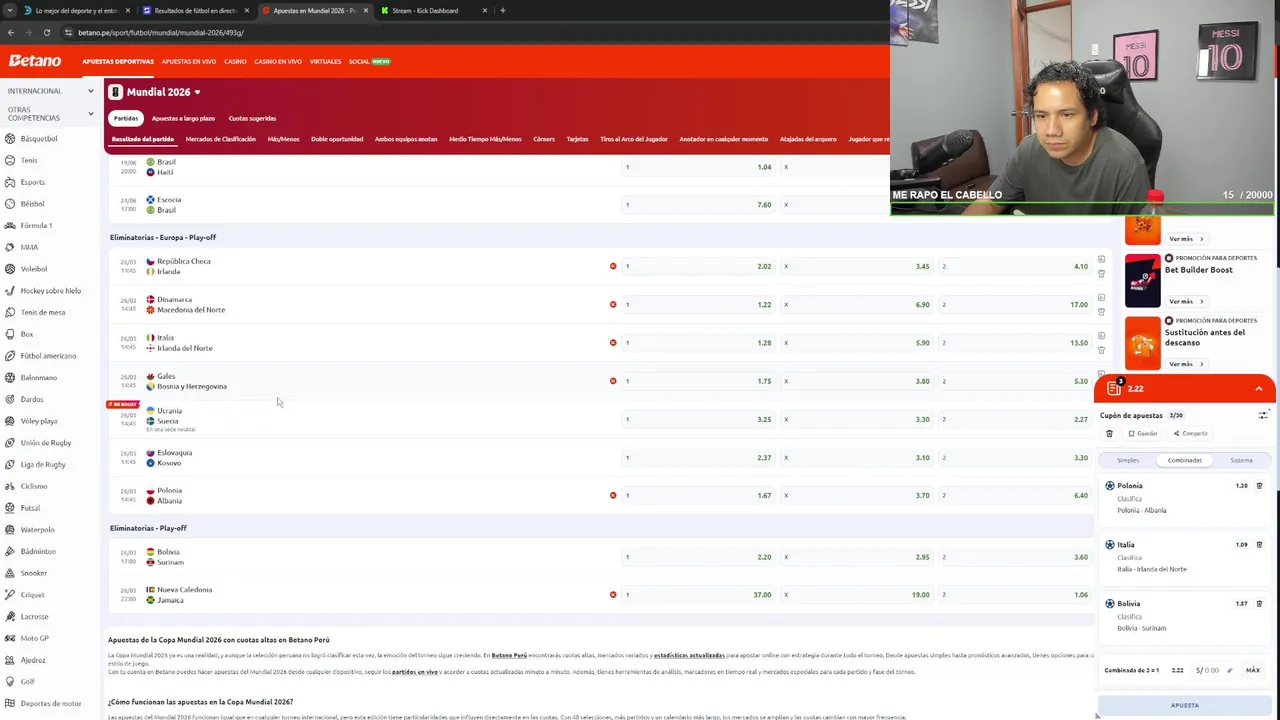Share the coupon with Compartir
This screenshot has width=1280, height=720.
(1190, 434)
